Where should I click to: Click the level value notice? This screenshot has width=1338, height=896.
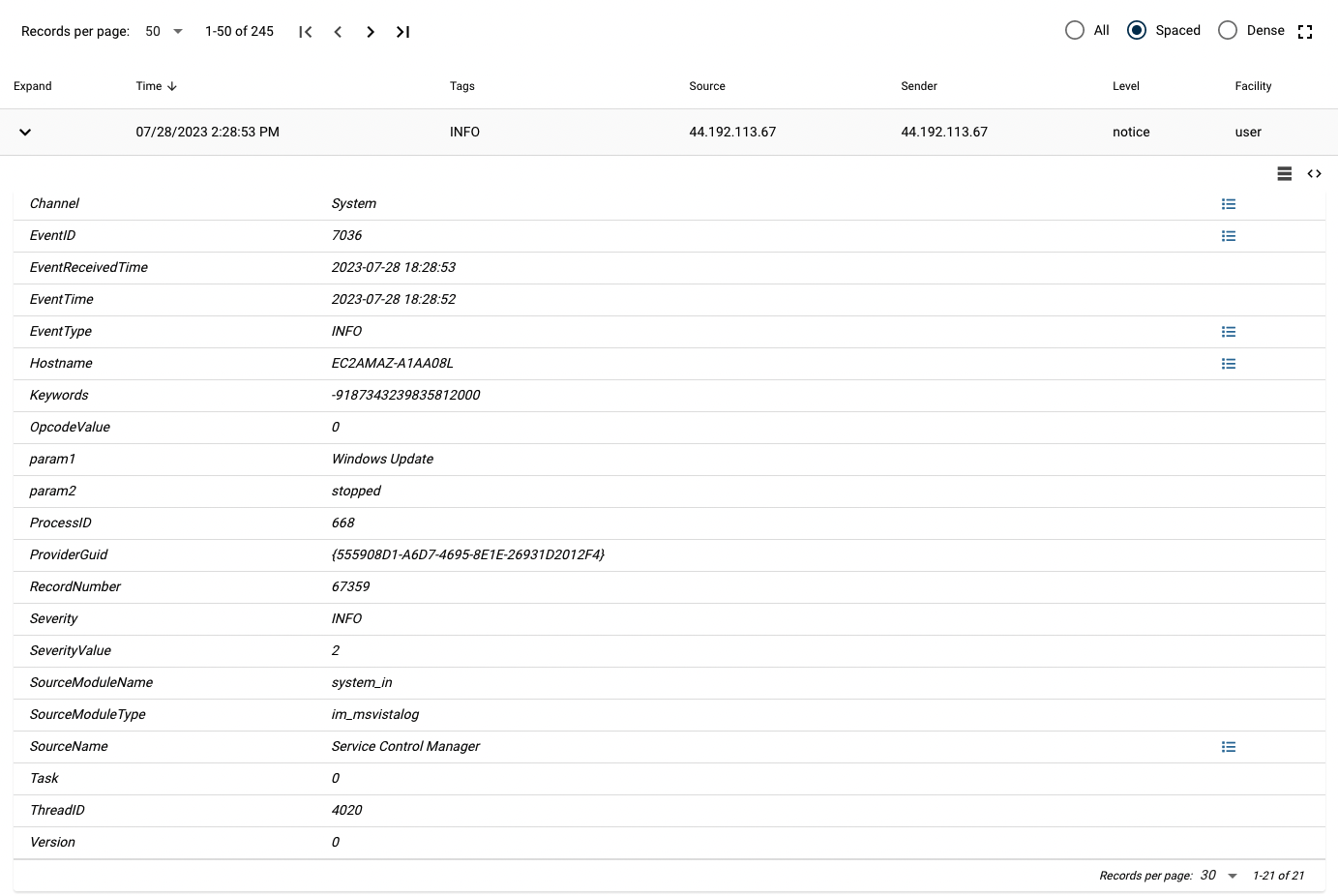pos(1131,132)
